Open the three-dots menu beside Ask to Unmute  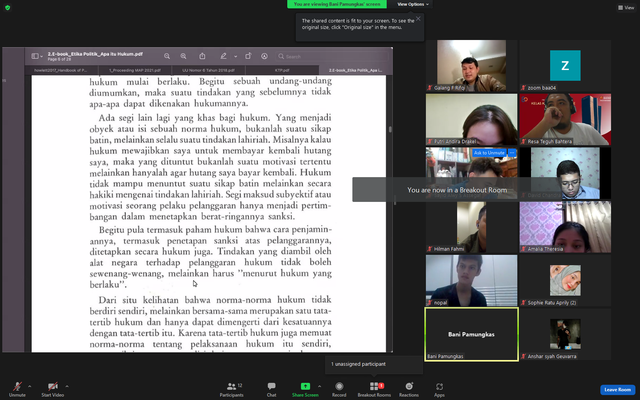(512, 153)
